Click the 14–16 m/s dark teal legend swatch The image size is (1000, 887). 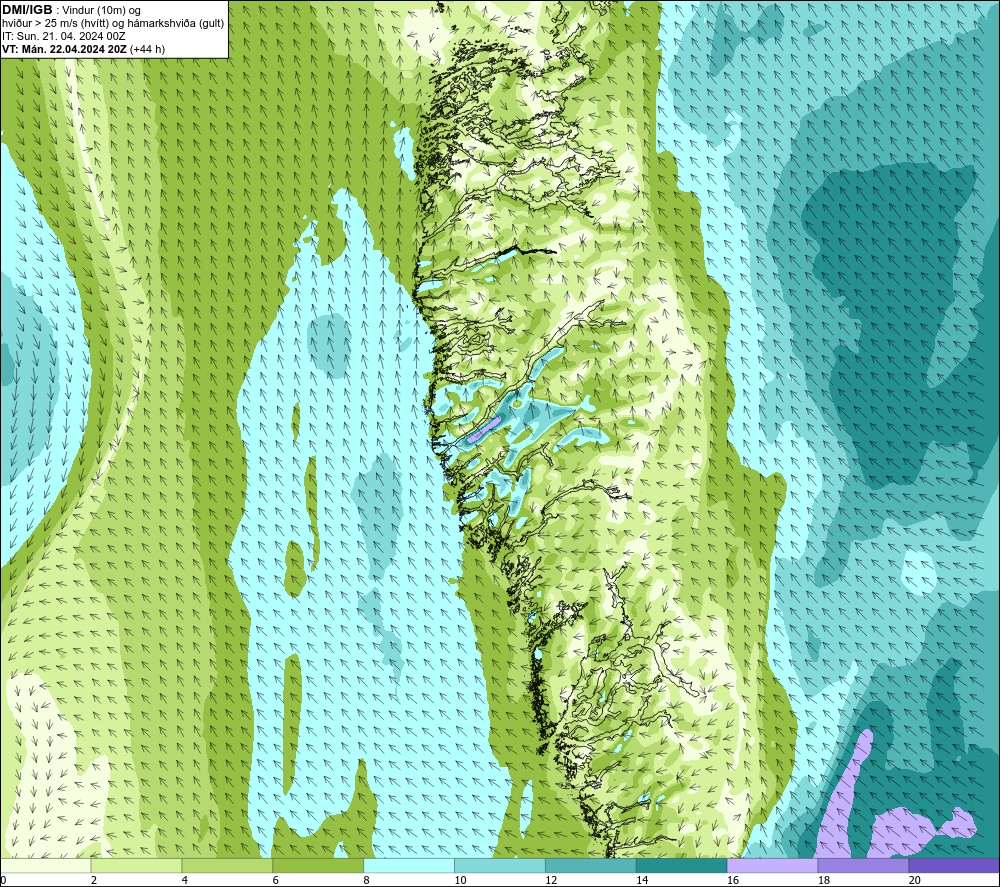[681, 866]
